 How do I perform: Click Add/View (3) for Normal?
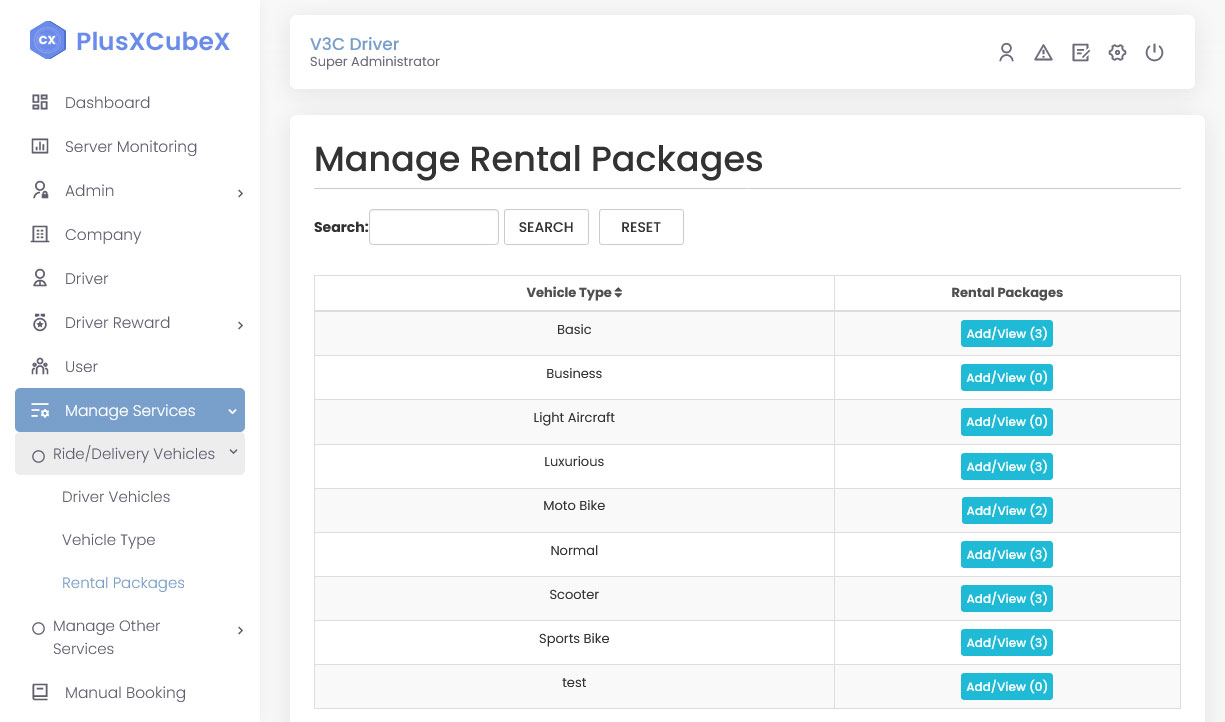(x=1007, y=555)
